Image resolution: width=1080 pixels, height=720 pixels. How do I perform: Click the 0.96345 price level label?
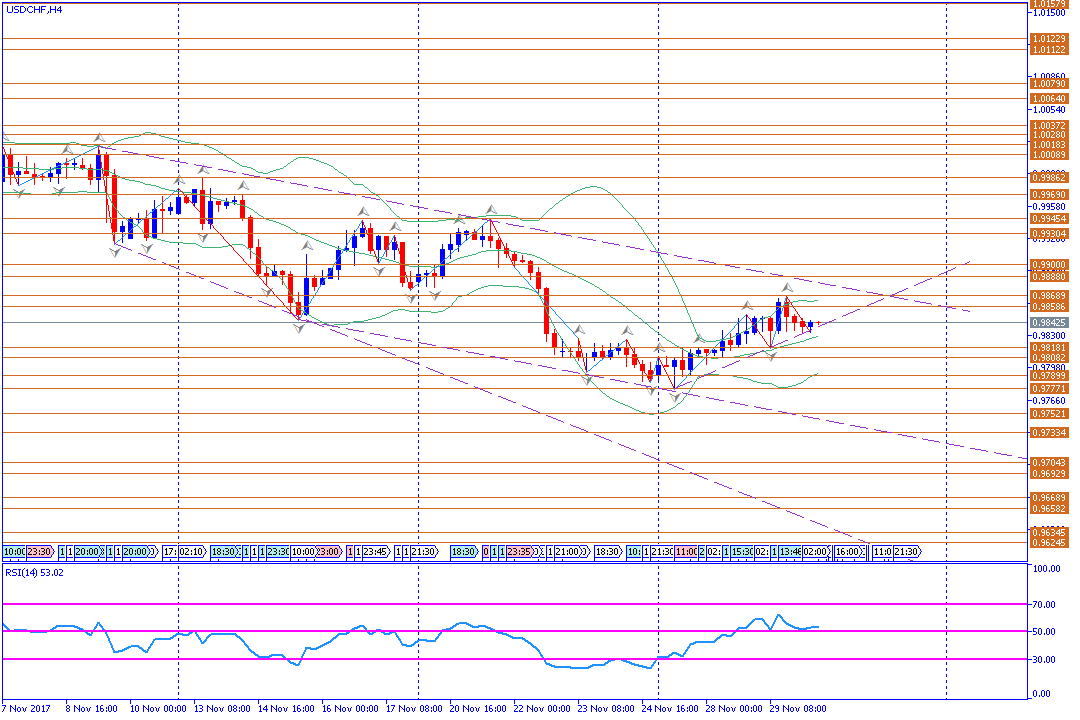coord(1049,533)
